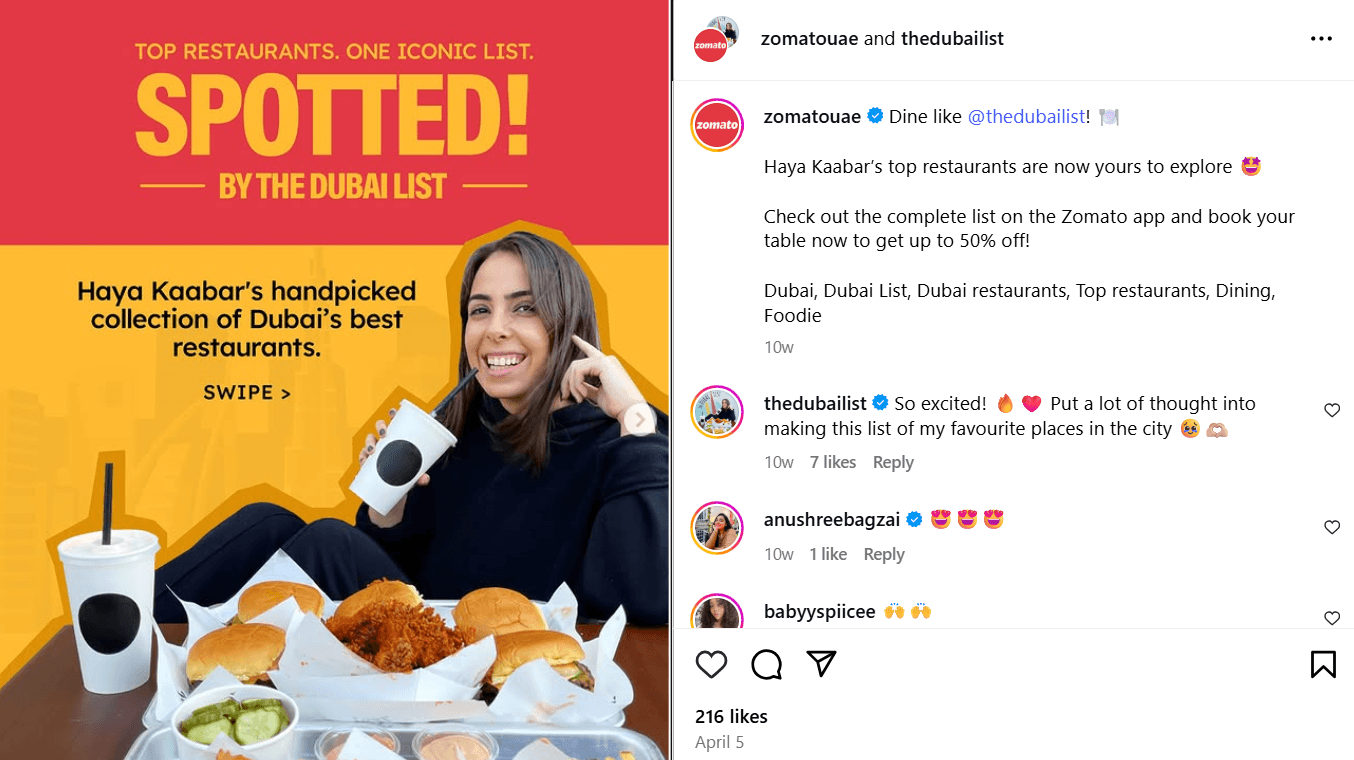Reply to anushreebagzai's comment
This screenshot has height=760, width=1354.
tap(884, 554)
